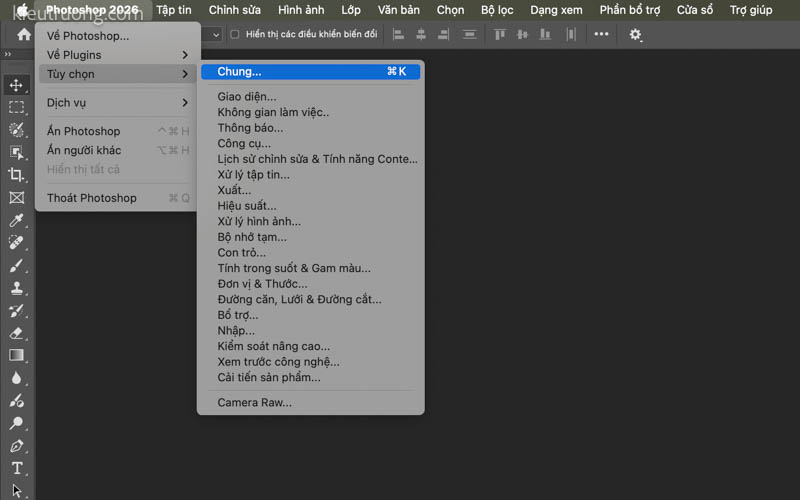
Task: Select Con trỏ... preferences entry
Action: (311, 253)
